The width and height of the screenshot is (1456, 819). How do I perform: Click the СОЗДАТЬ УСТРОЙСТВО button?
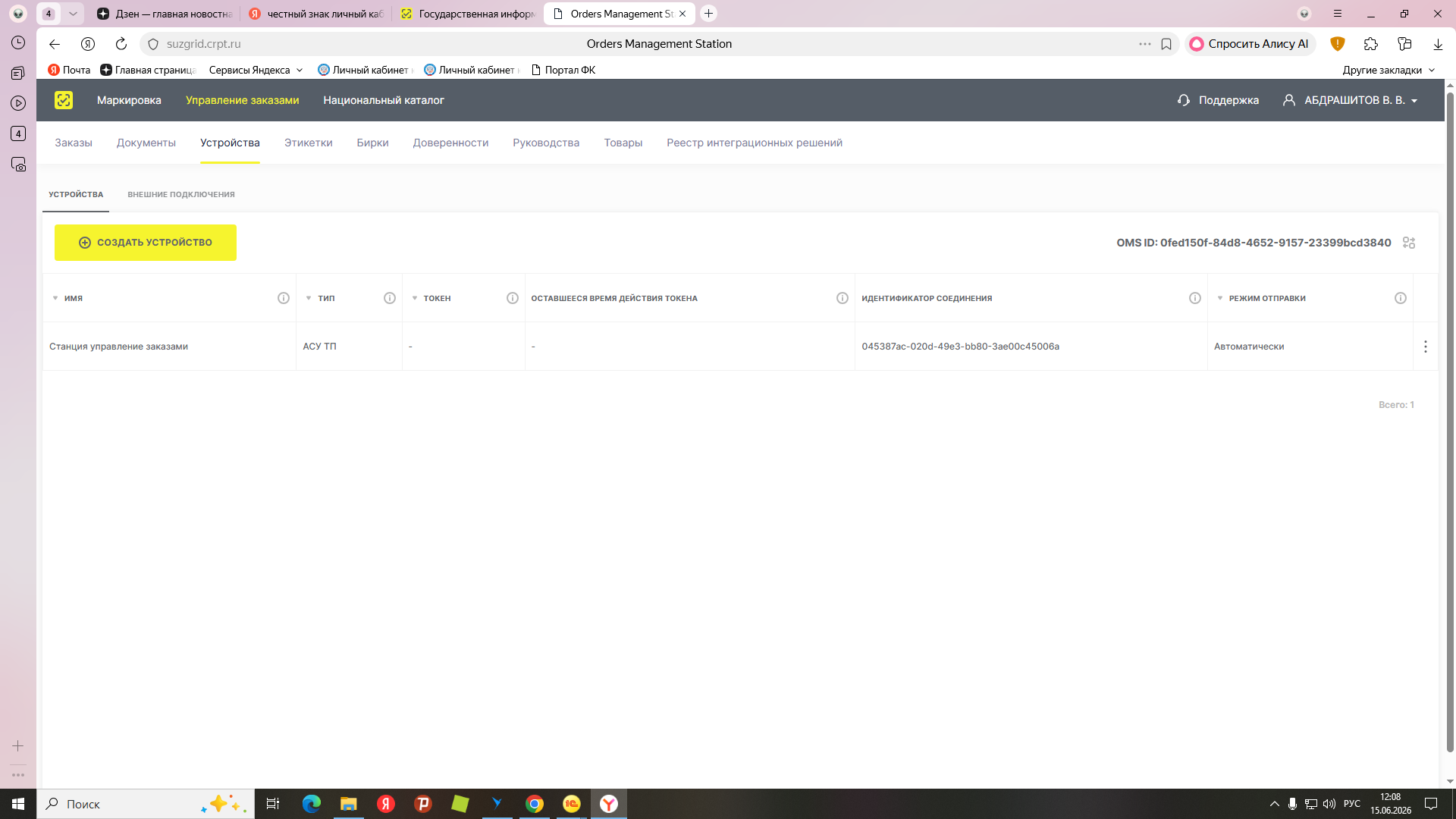146,243
